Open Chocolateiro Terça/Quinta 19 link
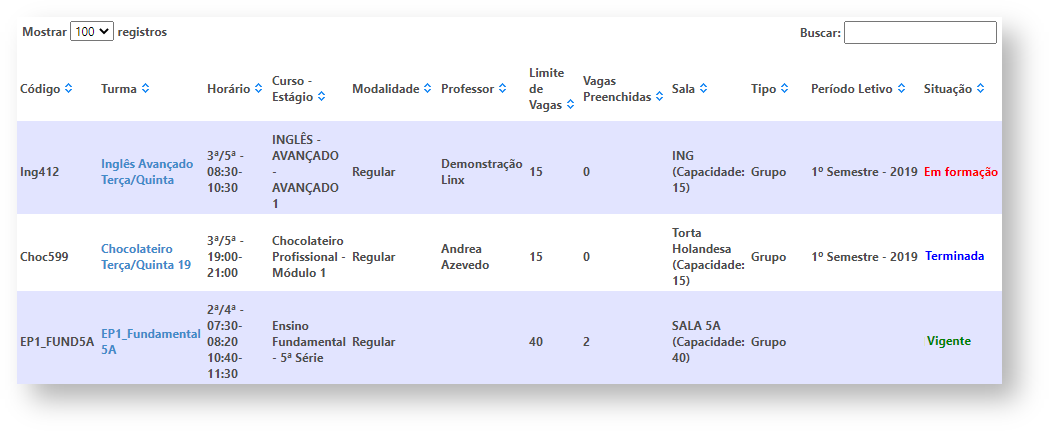Image resolution: width=1050 pixels, height=432 pixels. [145, 256]
